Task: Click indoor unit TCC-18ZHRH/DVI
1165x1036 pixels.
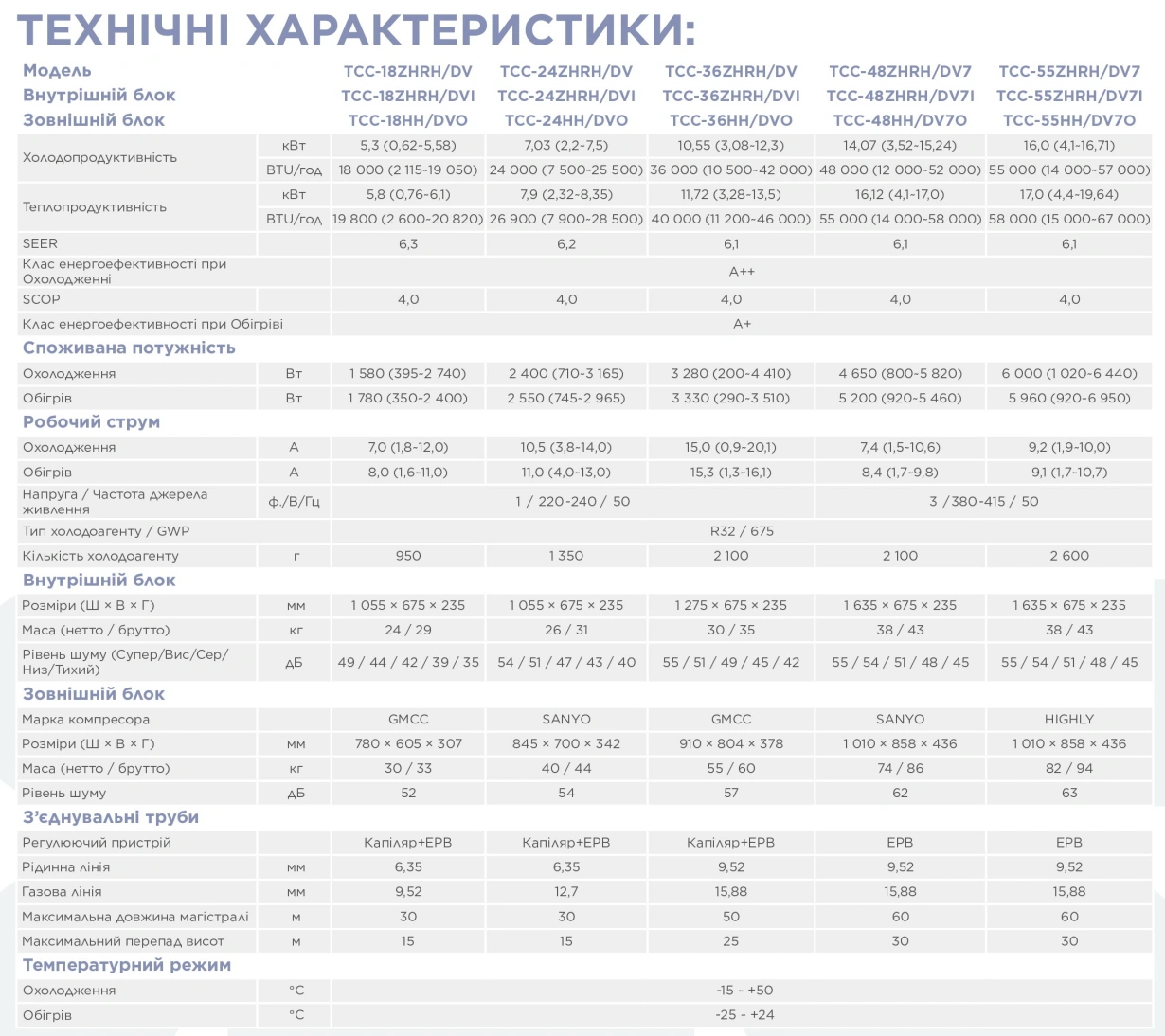Action: 408,96
